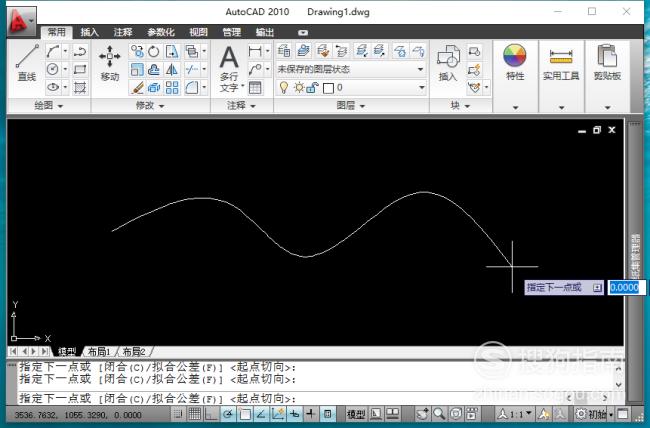This screenshot has width=650, height=428.
Task: Click coordinates readout 3536.7632, 1055.3290
Action: coord(78,415)
